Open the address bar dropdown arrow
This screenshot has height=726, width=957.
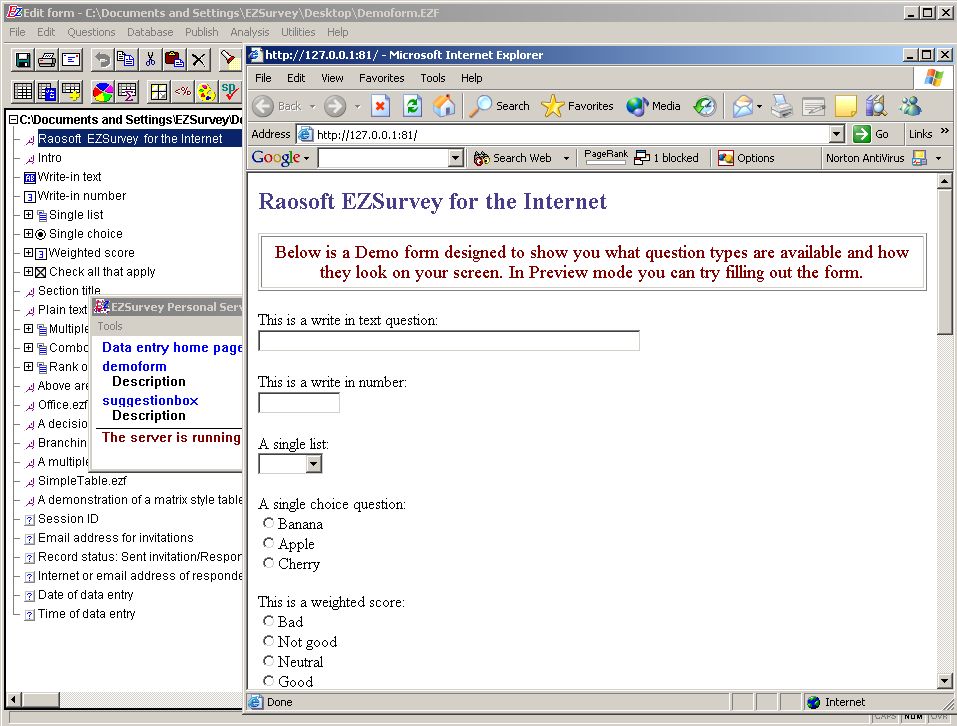[x=837, y=134]
